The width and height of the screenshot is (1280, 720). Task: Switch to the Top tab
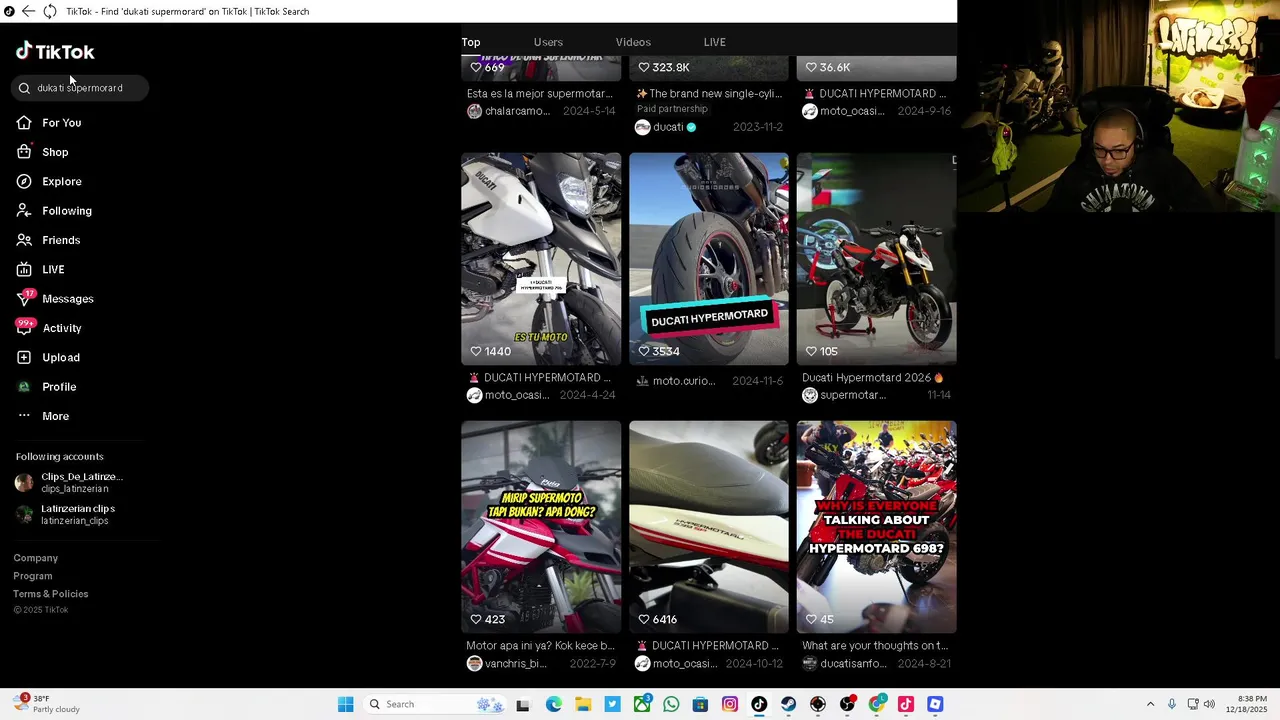[471, 42]
